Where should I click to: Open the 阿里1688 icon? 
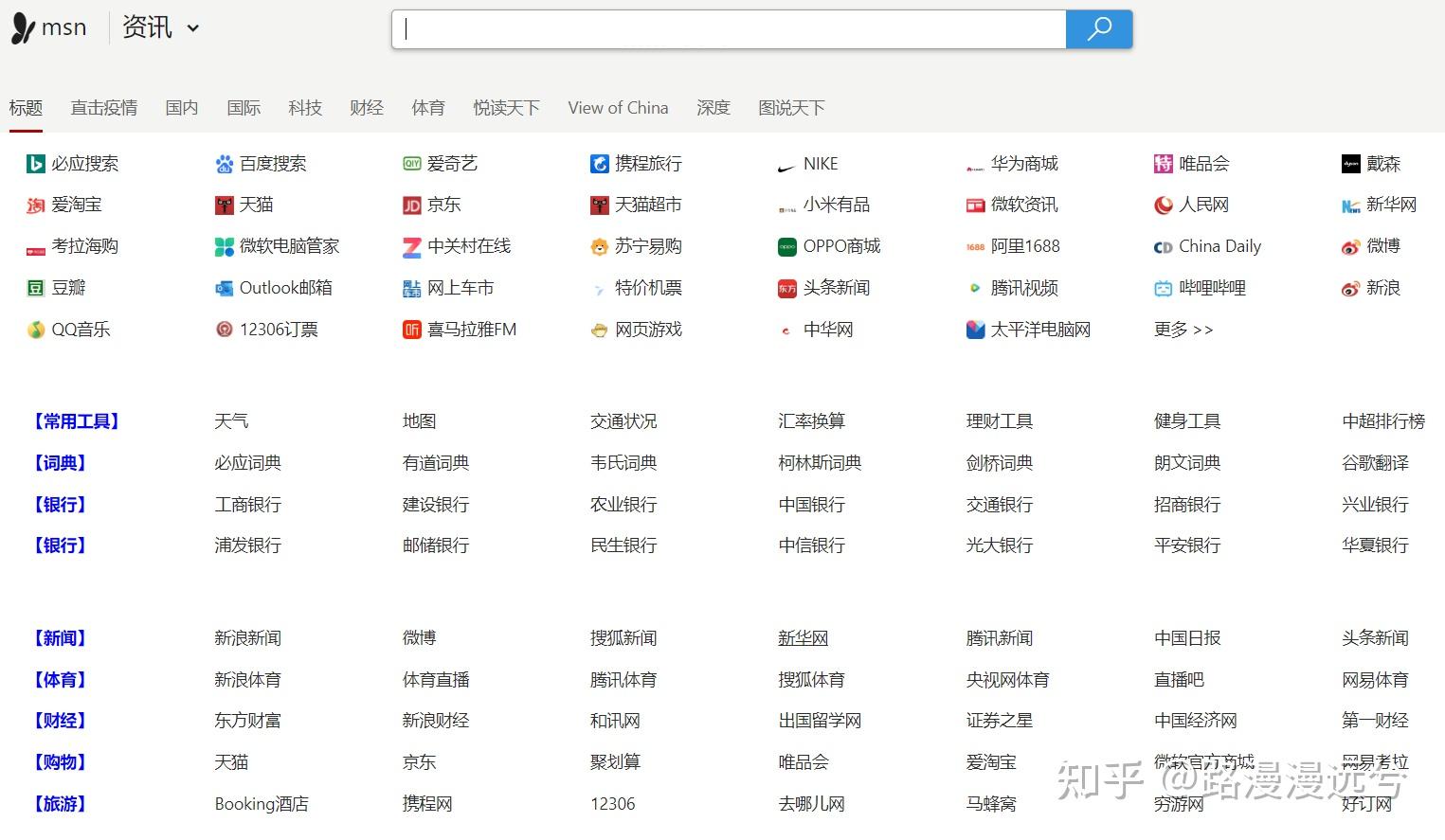coord(975,247)
